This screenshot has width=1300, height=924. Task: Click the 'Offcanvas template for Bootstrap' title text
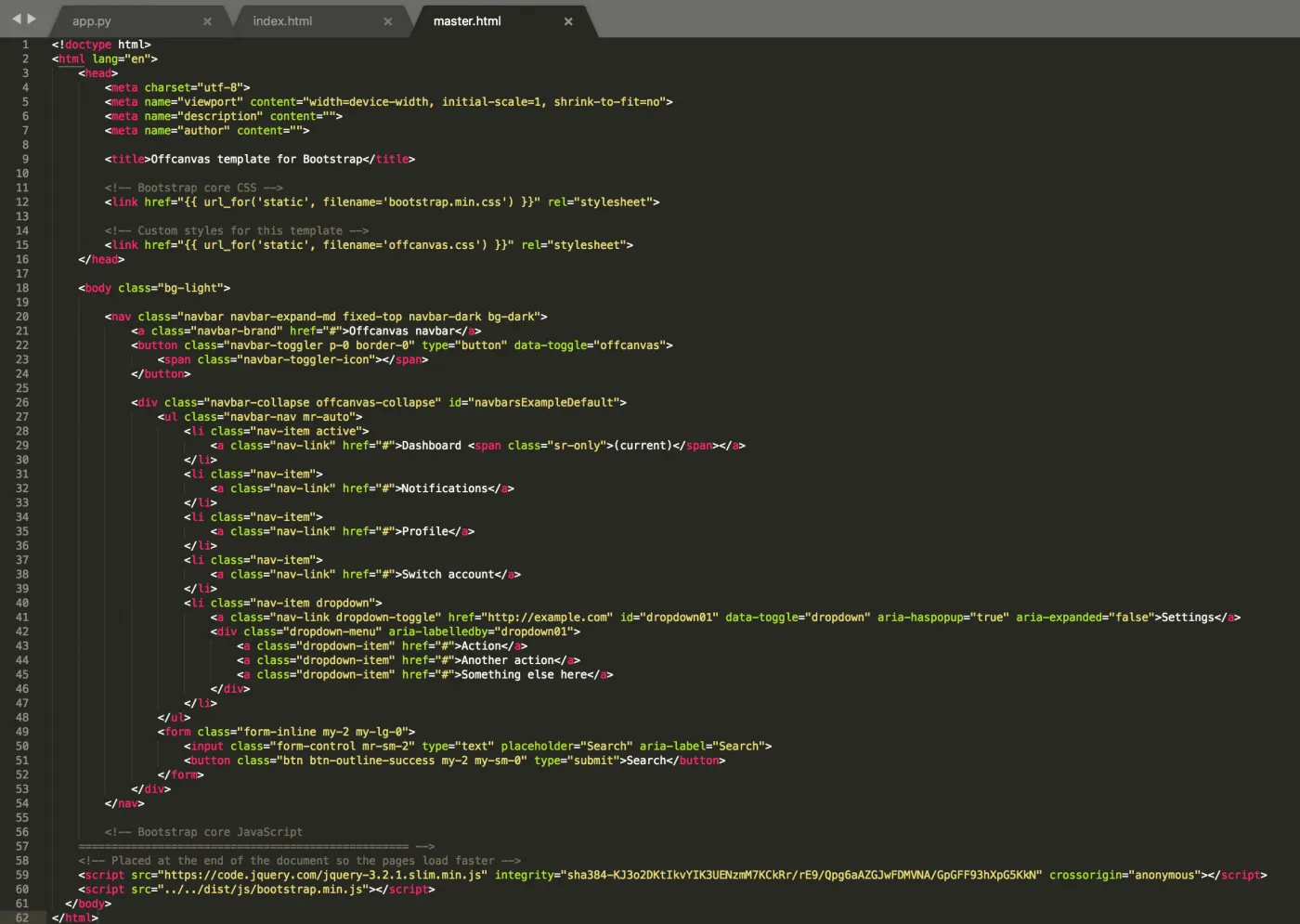point(256,159)
